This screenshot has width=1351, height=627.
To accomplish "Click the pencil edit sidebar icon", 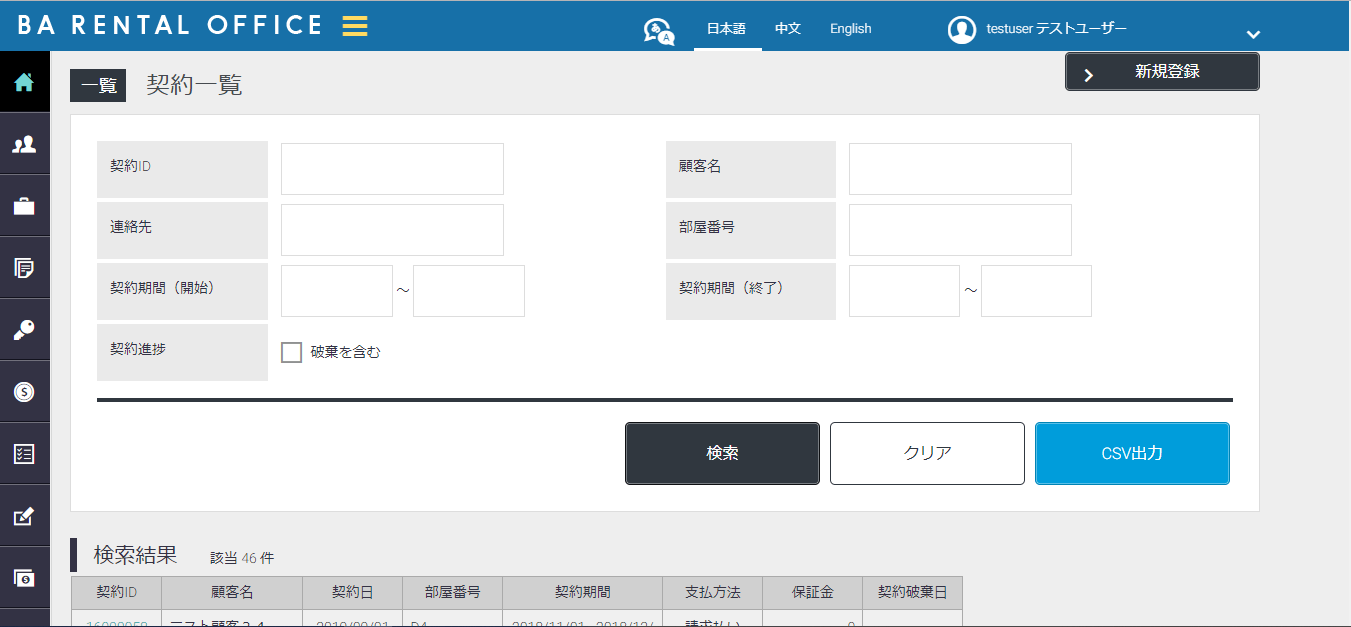I will coord(24,516).
